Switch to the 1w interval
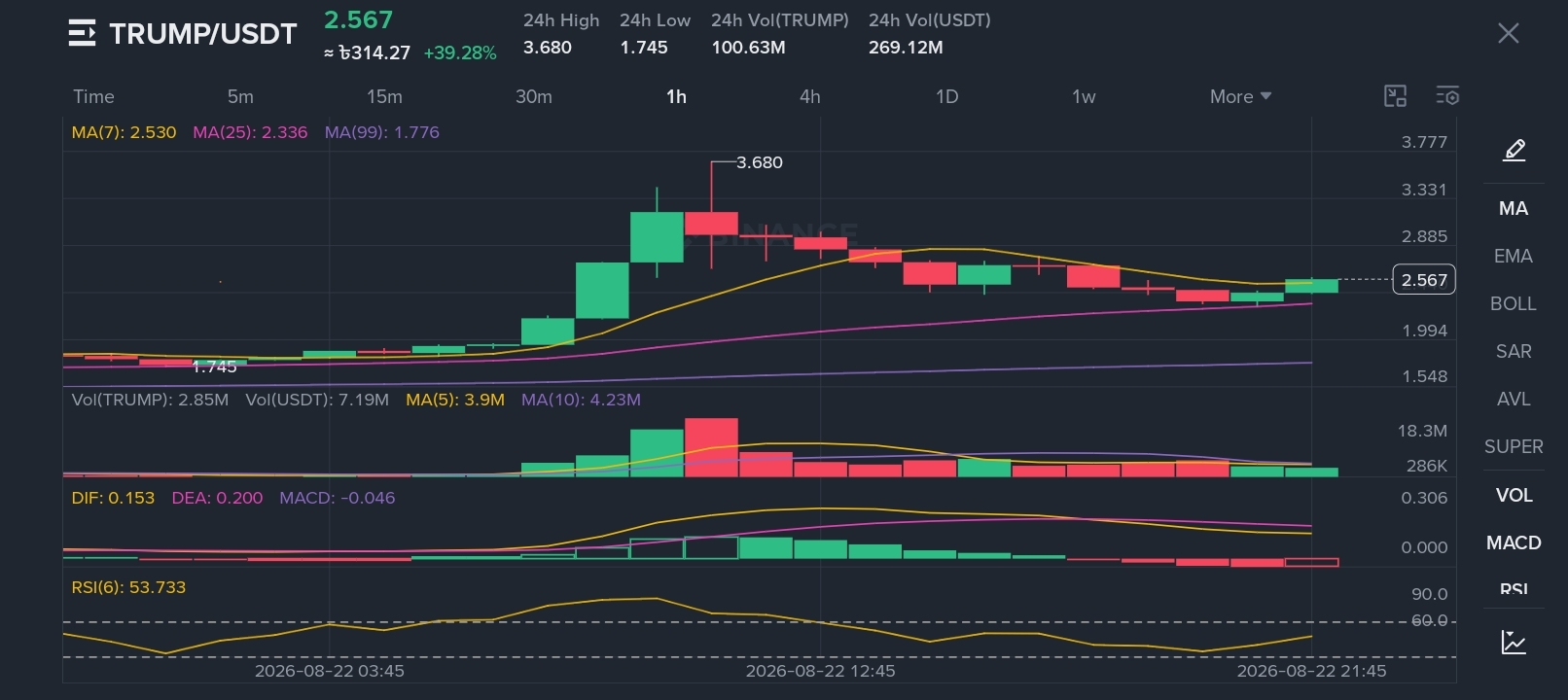 coord(1084,96)
